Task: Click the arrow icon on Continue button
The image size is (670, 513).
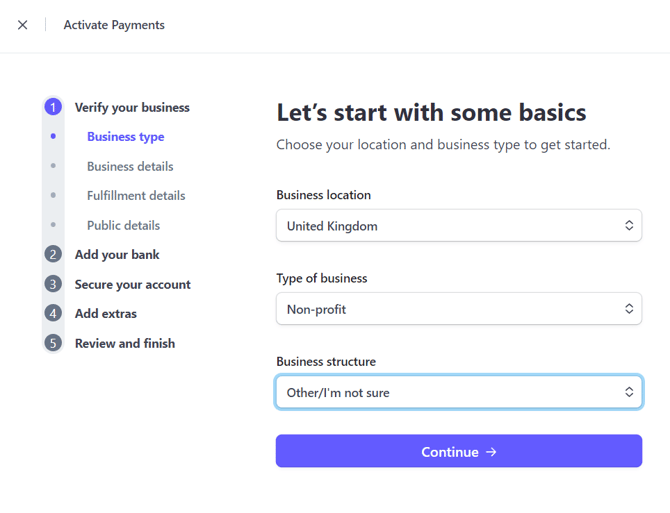Action: pos(491,452)
